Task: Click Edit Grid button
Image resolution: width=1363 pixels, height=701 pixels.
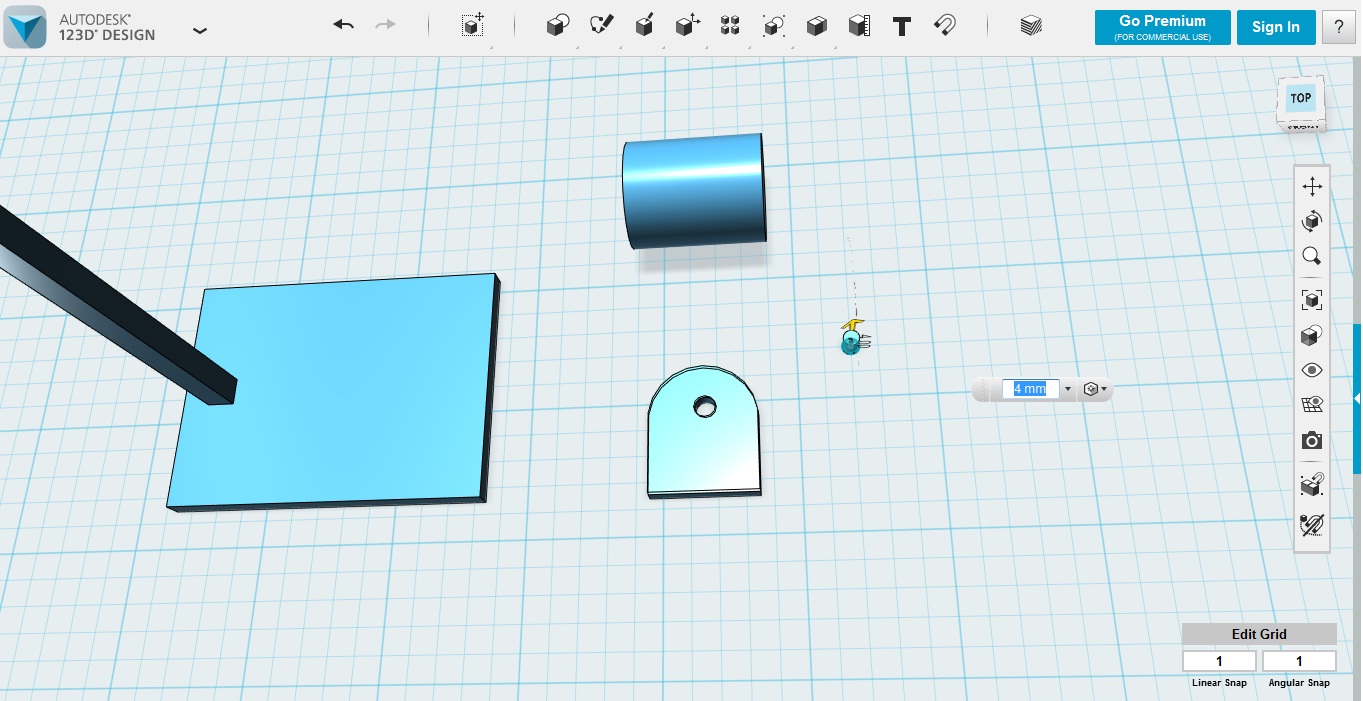Action: [x=1259, y=634]
